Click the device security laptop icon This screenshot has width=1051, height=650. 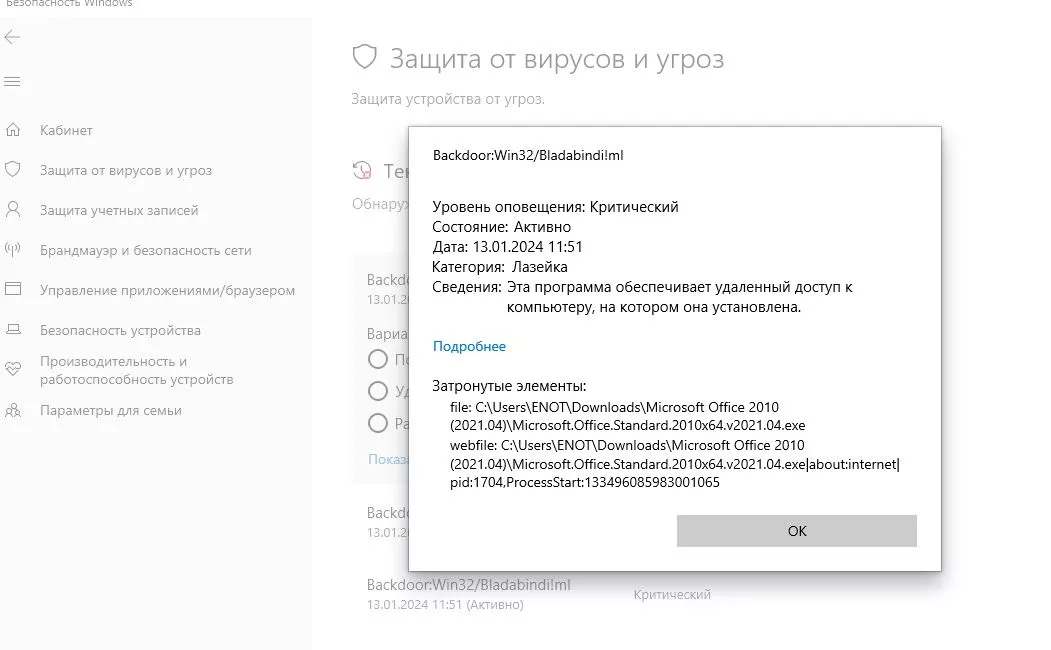click(x=13, y=330)
